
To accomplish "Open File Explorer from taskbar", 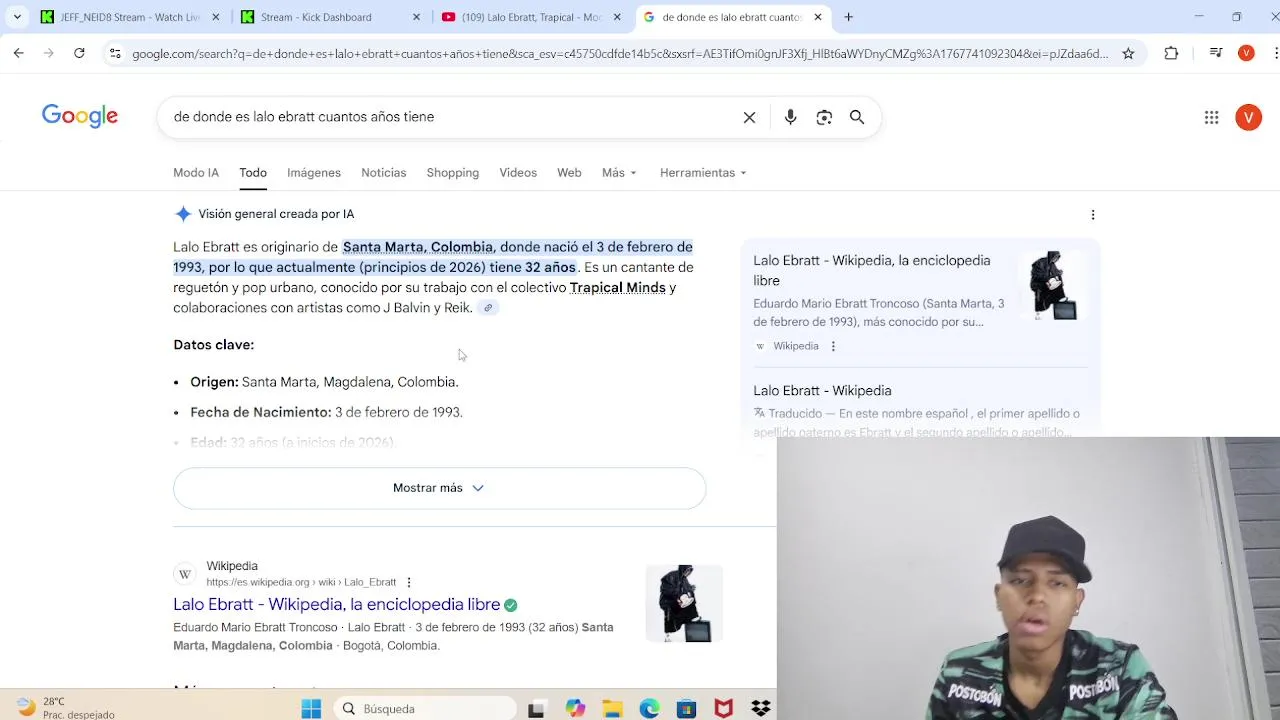I will 612,708.
